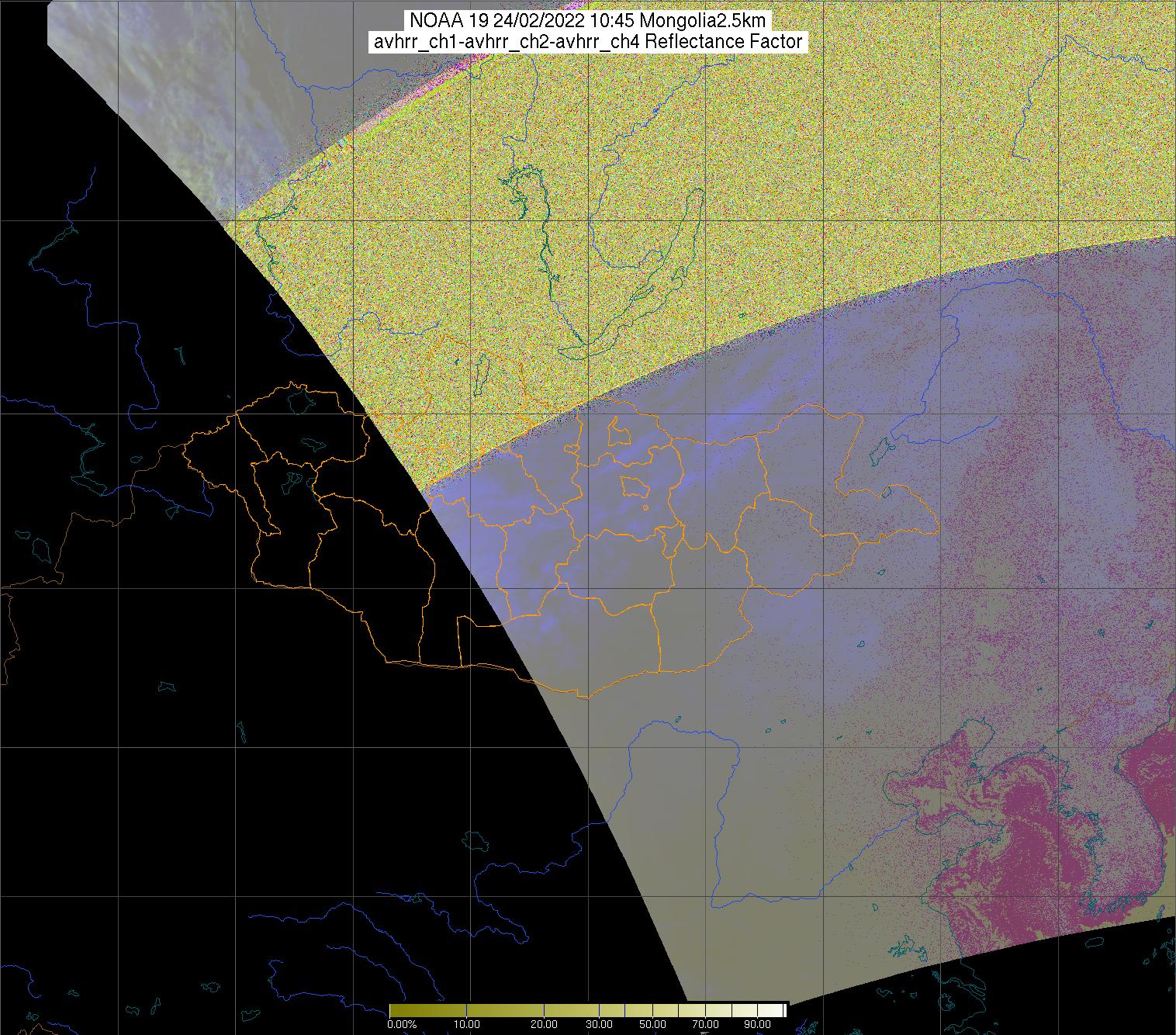Click the 0.00% label on the color scale
1176x1035 pixels.
[x=401, y=1024]
